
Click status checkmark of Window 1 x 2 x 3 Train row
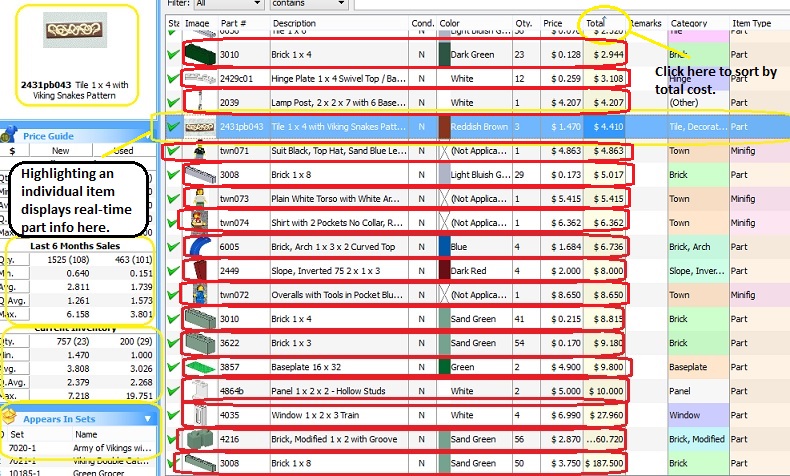pos(173,415)
